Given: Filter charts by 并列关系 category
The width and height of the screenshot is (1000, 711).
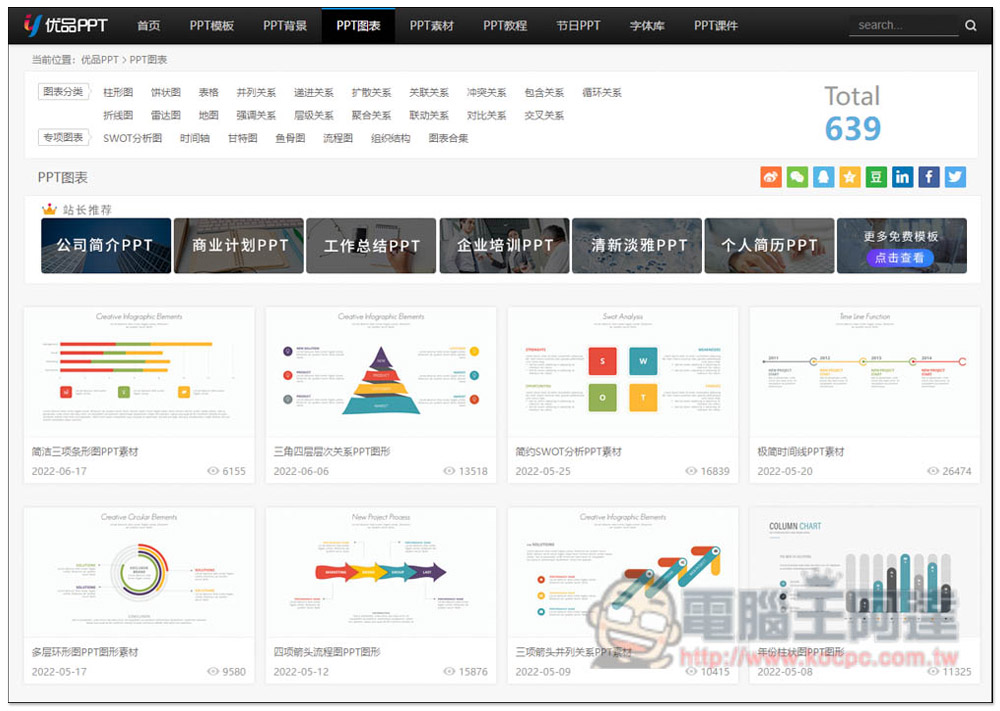Looking at the screenshot, I should pos(256,92).
